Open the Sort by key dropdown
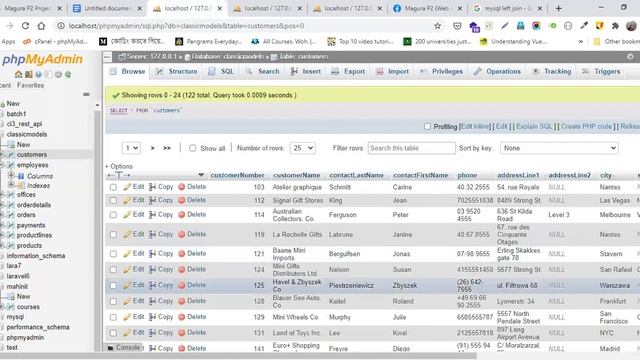The width and height of the screenshot is (640, 360). coord(559,148)
